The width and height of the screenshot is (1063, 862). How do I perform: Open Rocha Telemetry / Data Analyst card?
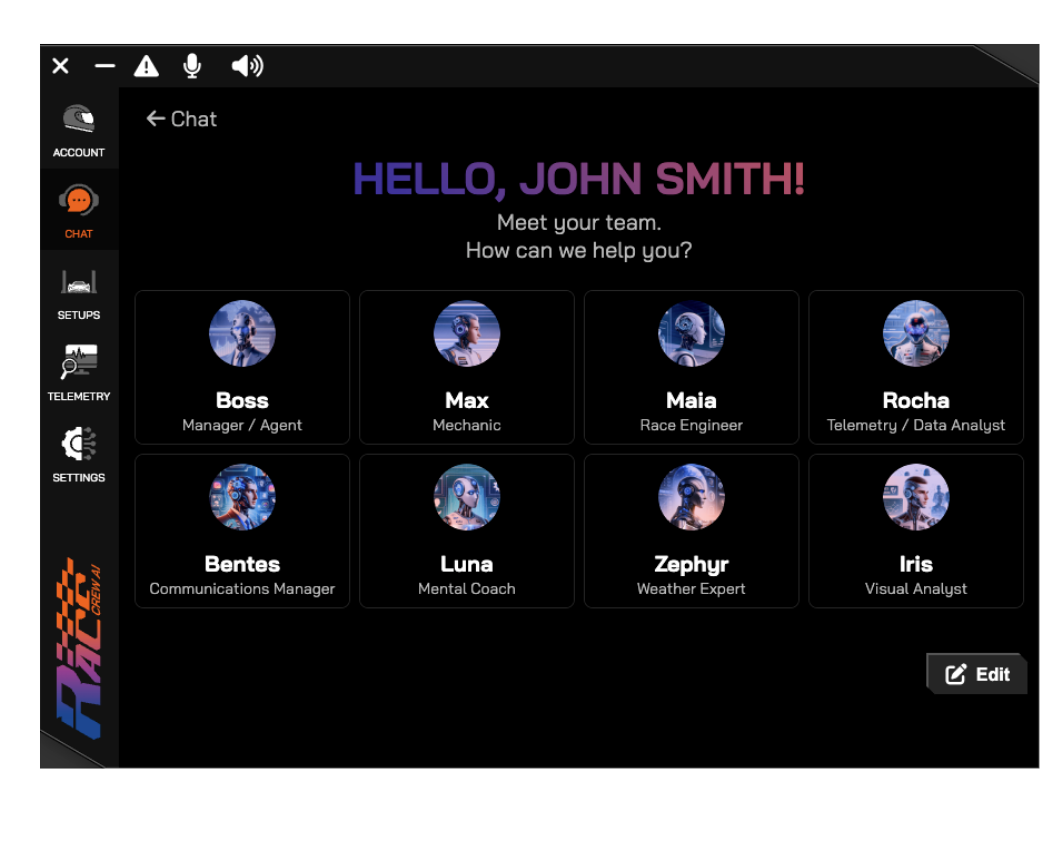(916, 367)
